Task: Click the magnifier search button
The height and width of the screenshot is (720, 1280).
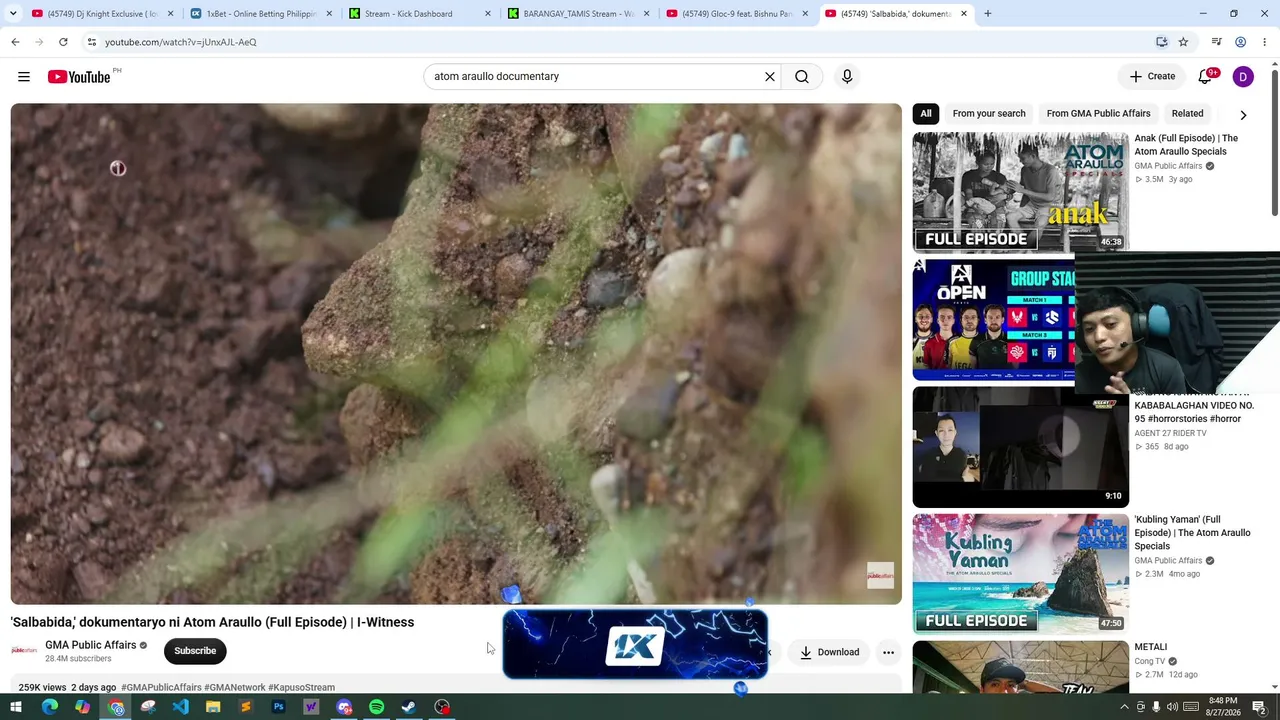Action: (x=802, y=77)
